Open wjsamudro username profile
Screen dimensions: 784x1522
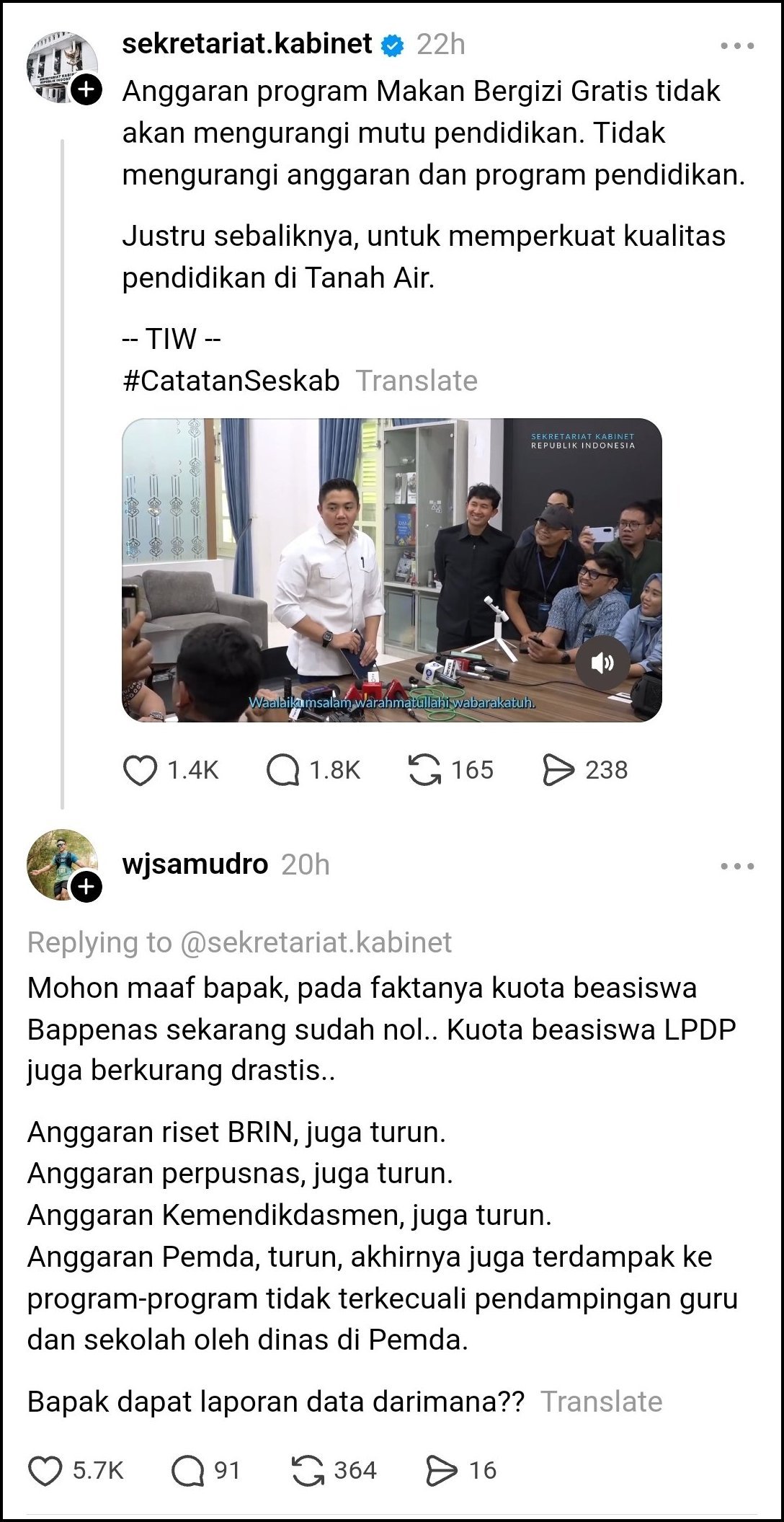tap(195, 864)
